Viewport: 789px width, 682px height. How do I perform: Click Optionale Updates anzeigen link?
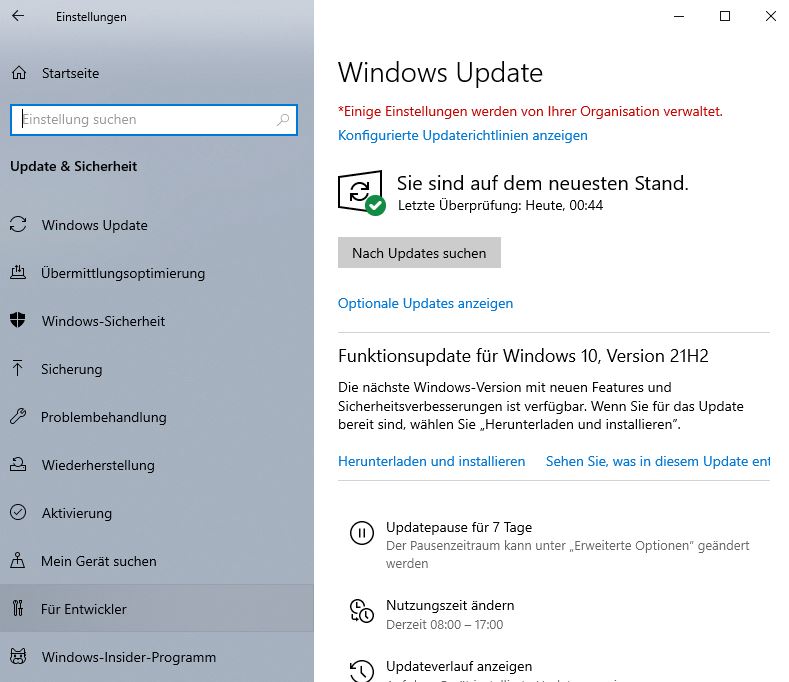[x=425, y=304]
